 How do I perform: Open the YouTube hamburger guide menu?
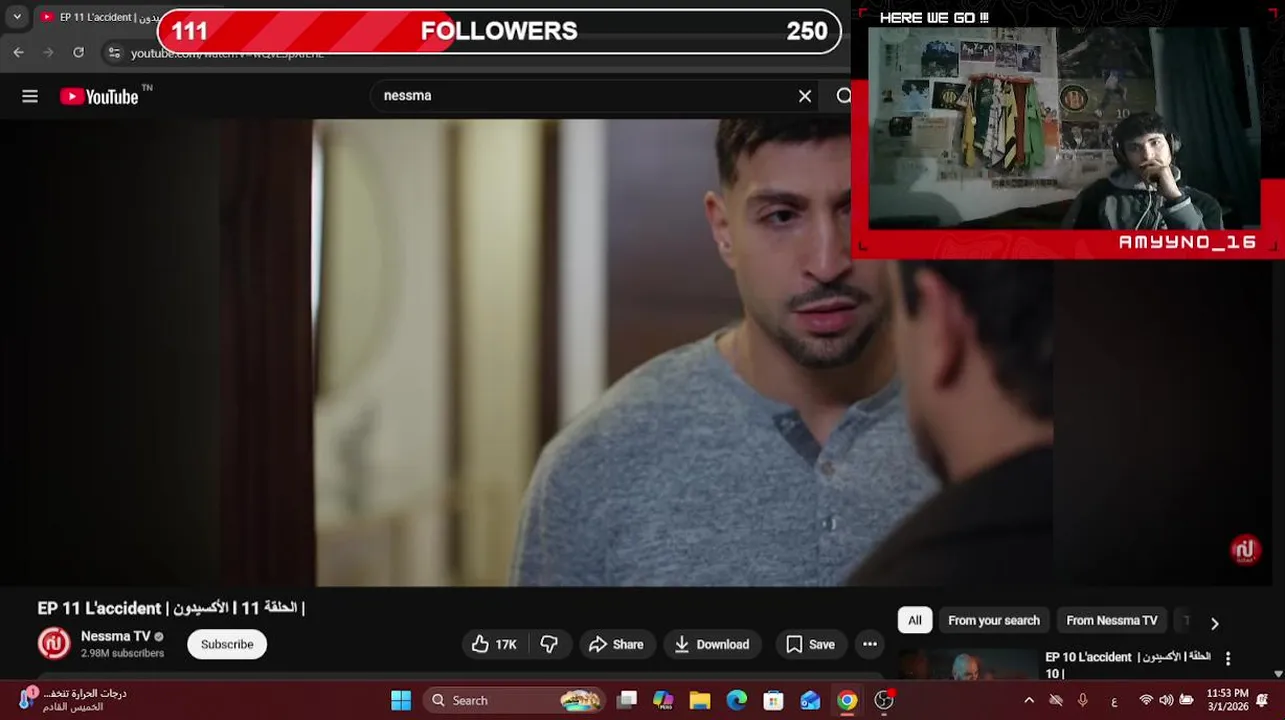(x=30, y=96)
